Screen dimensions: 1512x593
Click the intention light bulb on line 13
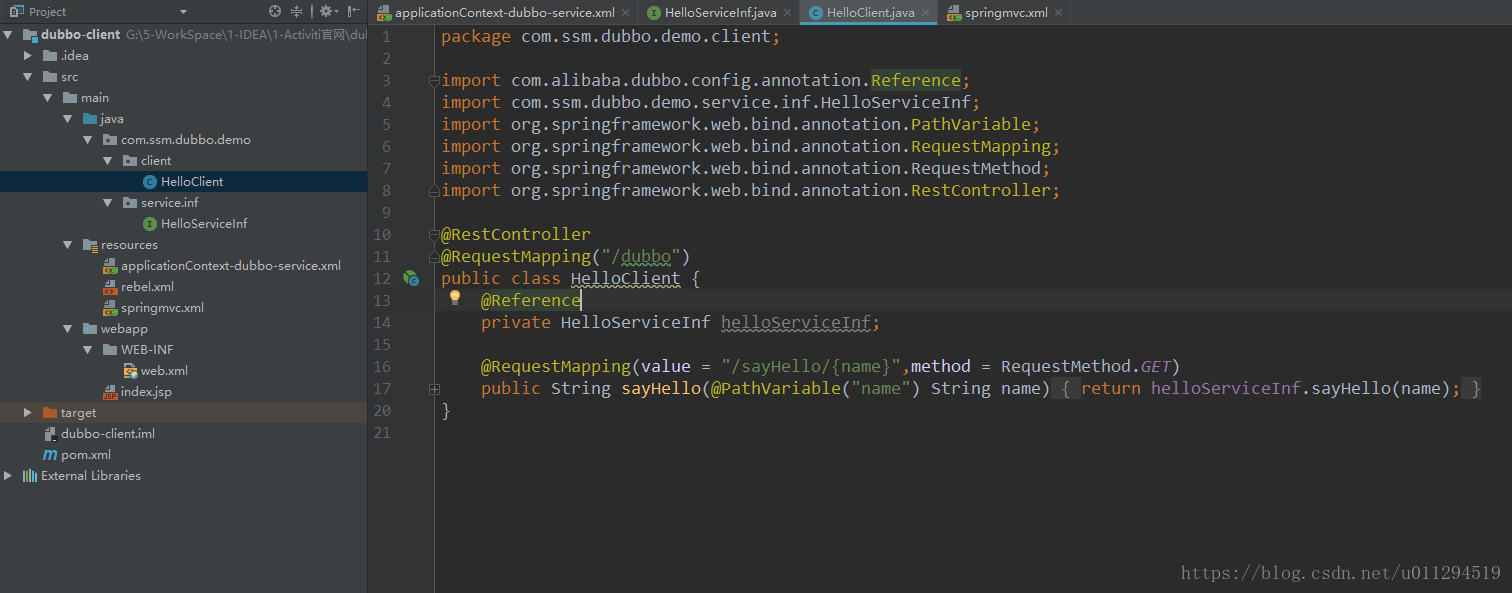(454, 298)
